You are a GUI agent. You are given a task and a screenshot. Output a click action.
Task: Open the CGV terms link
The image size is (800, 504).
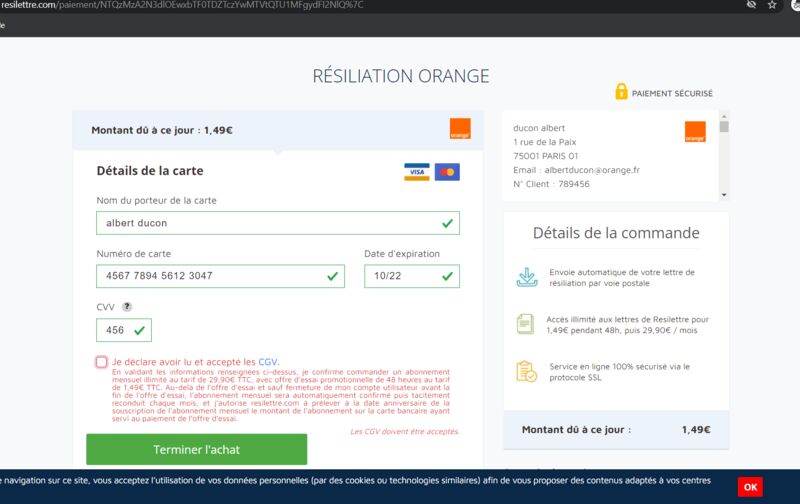click(x=267, y=362)
